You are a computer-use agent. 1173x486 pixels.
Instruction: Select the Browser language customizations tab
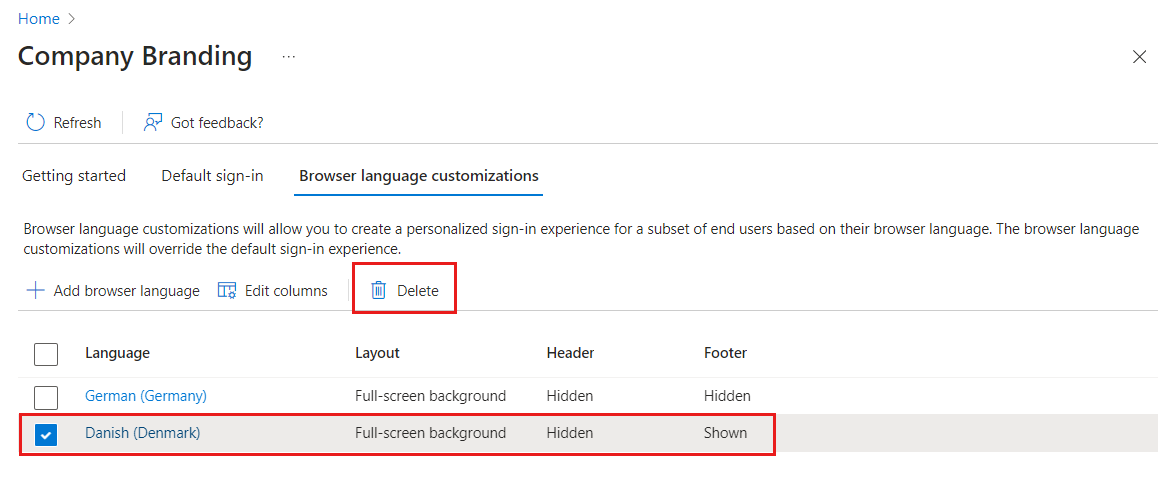tap(419, 176)
